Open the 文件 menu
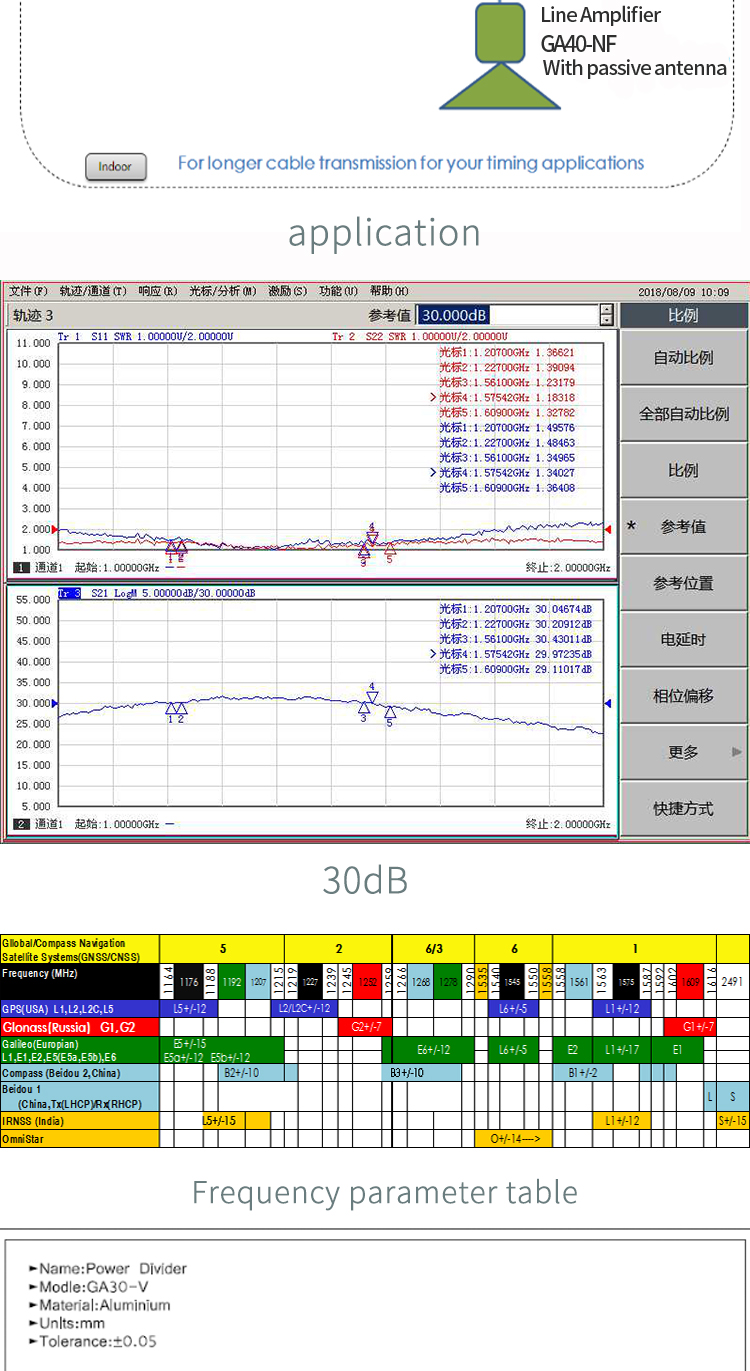750x1371 pixels. coord(28,291)
